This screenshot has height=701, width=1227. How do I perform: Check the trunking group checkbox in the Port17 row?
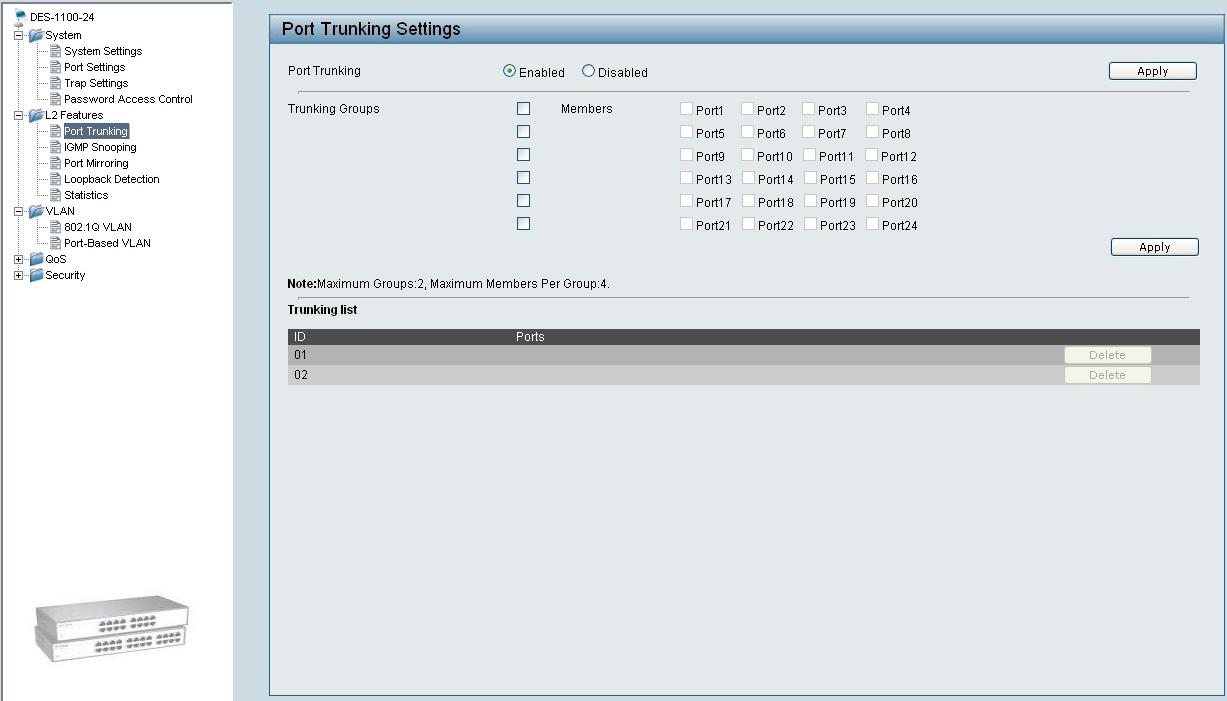click(x=523, y=200)
